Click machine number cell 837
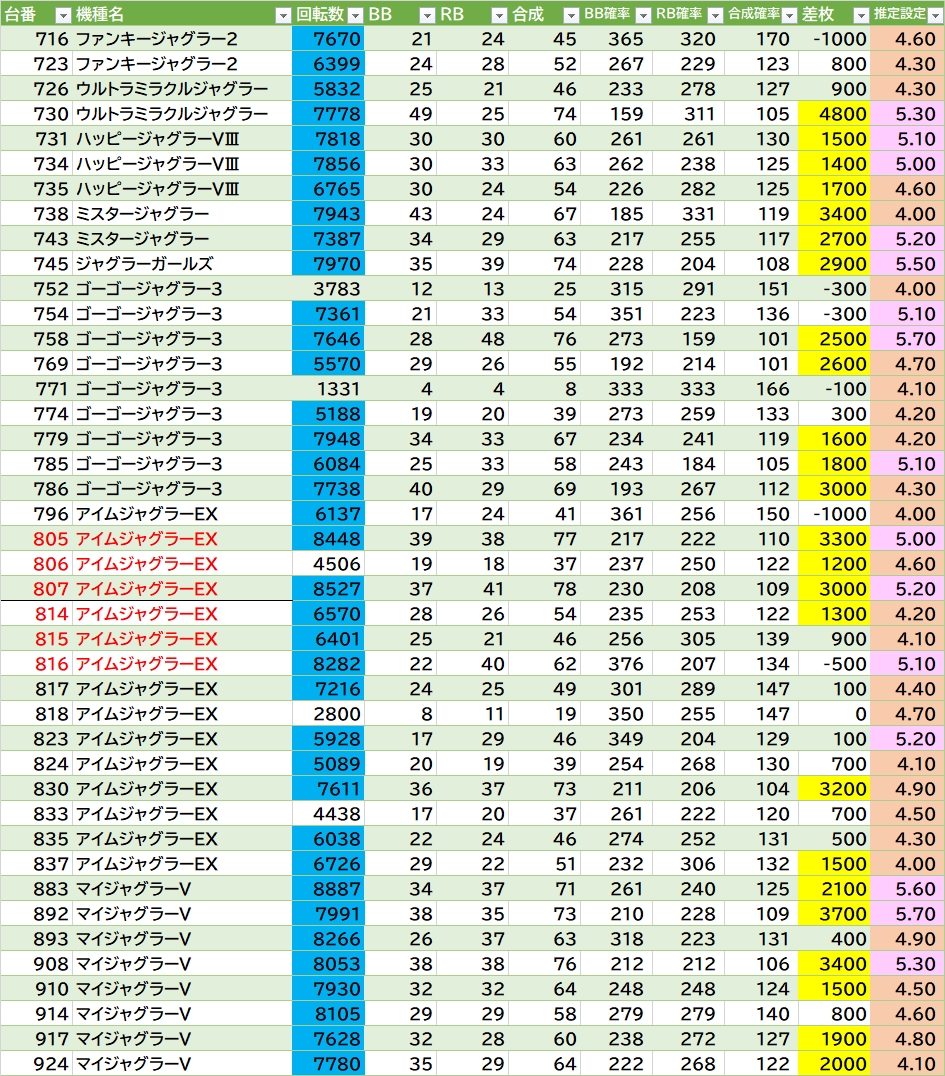 (x=36, y=864)
